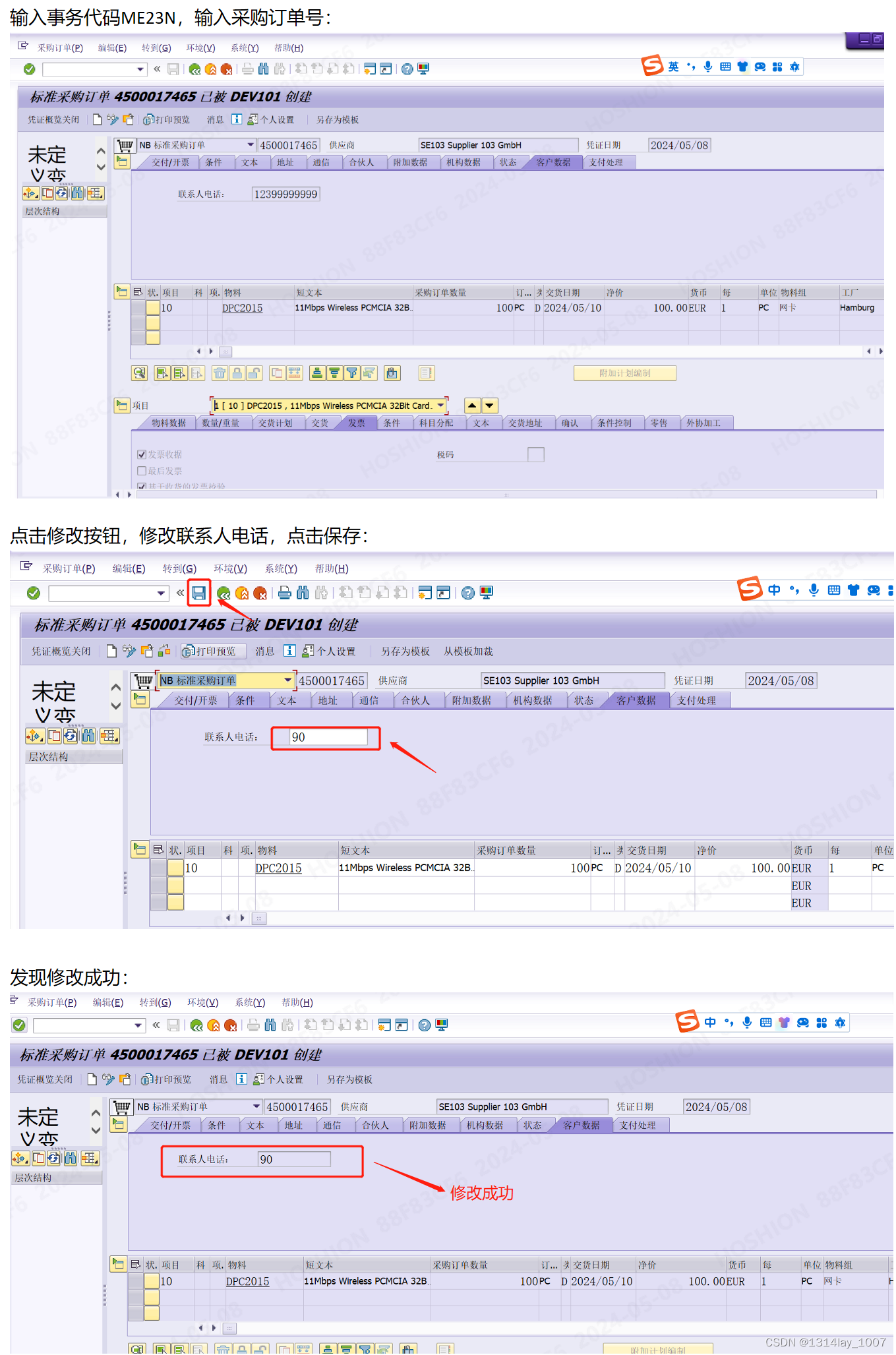Screen dimensions: 896x1355
Task: Click the Sogou S logo in first screenshot
Action: pyautogui.click(x=652, y=65)
